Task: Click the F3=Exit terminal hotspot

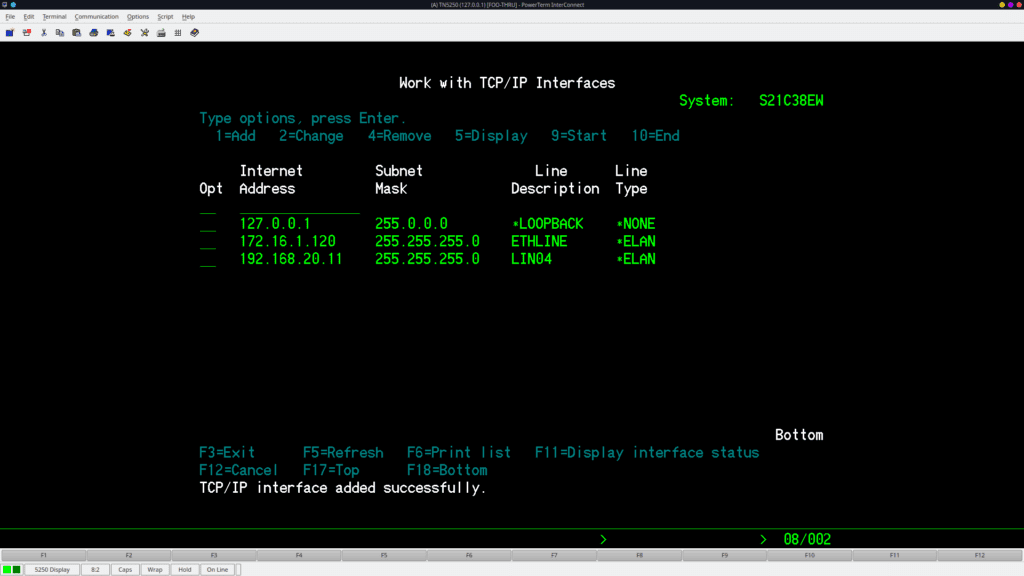Action: [227, 453]
